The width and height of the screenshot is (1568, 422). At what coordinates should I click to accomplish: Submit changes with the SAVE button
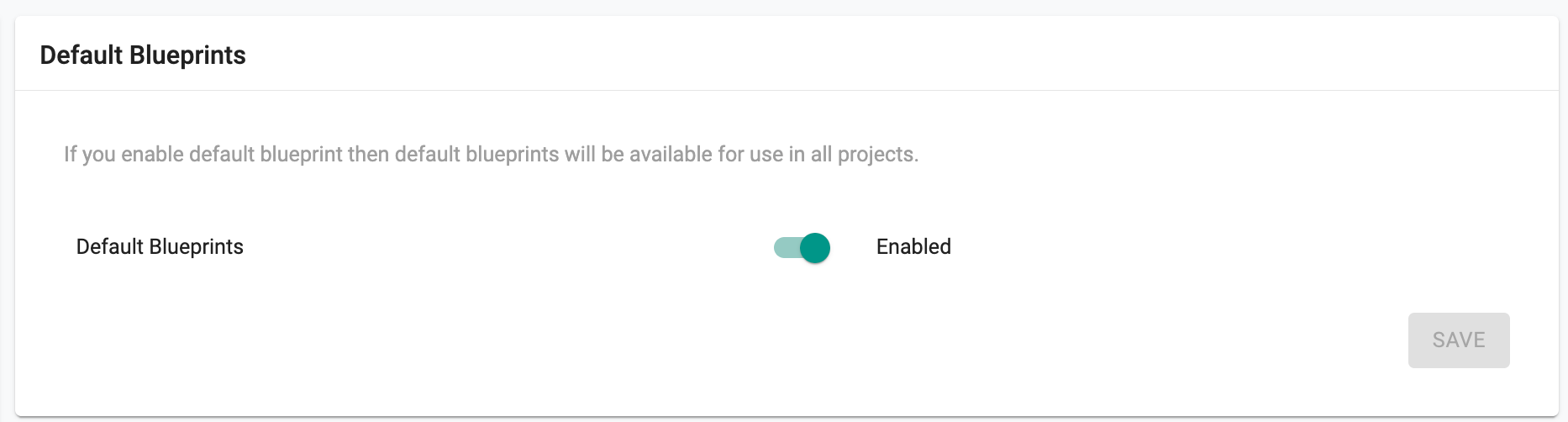coord(1458,340)
